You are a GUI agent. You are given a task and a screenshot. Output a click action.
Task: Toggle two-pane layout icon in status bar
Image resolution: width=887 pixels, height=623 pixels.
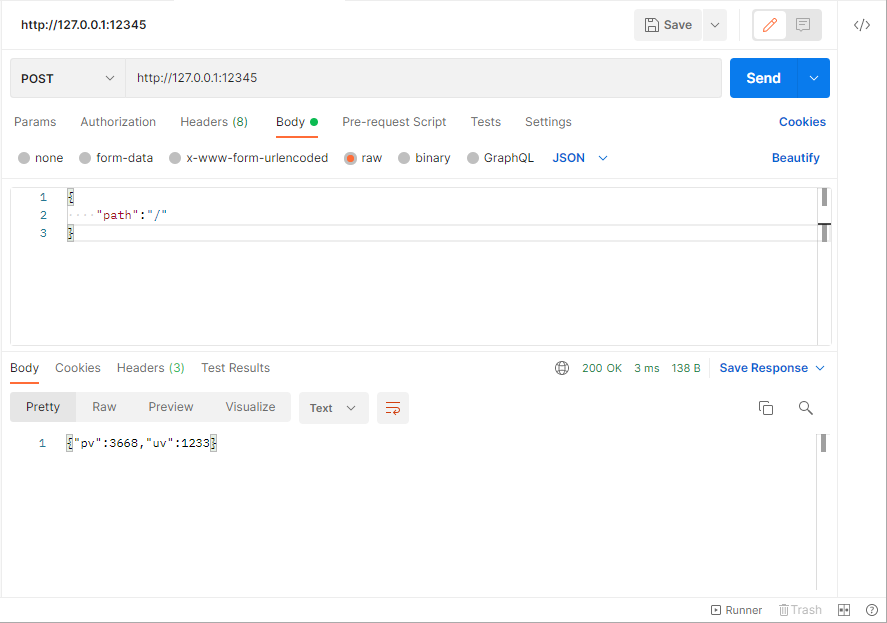pyautogui.click(x=844, y=610)
